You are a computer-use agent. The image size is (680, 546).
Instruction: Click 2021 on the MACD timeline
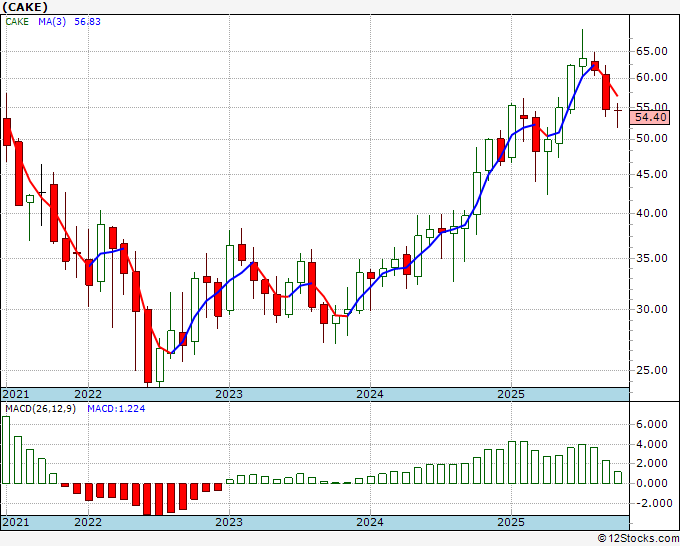(x=16, y=522)
